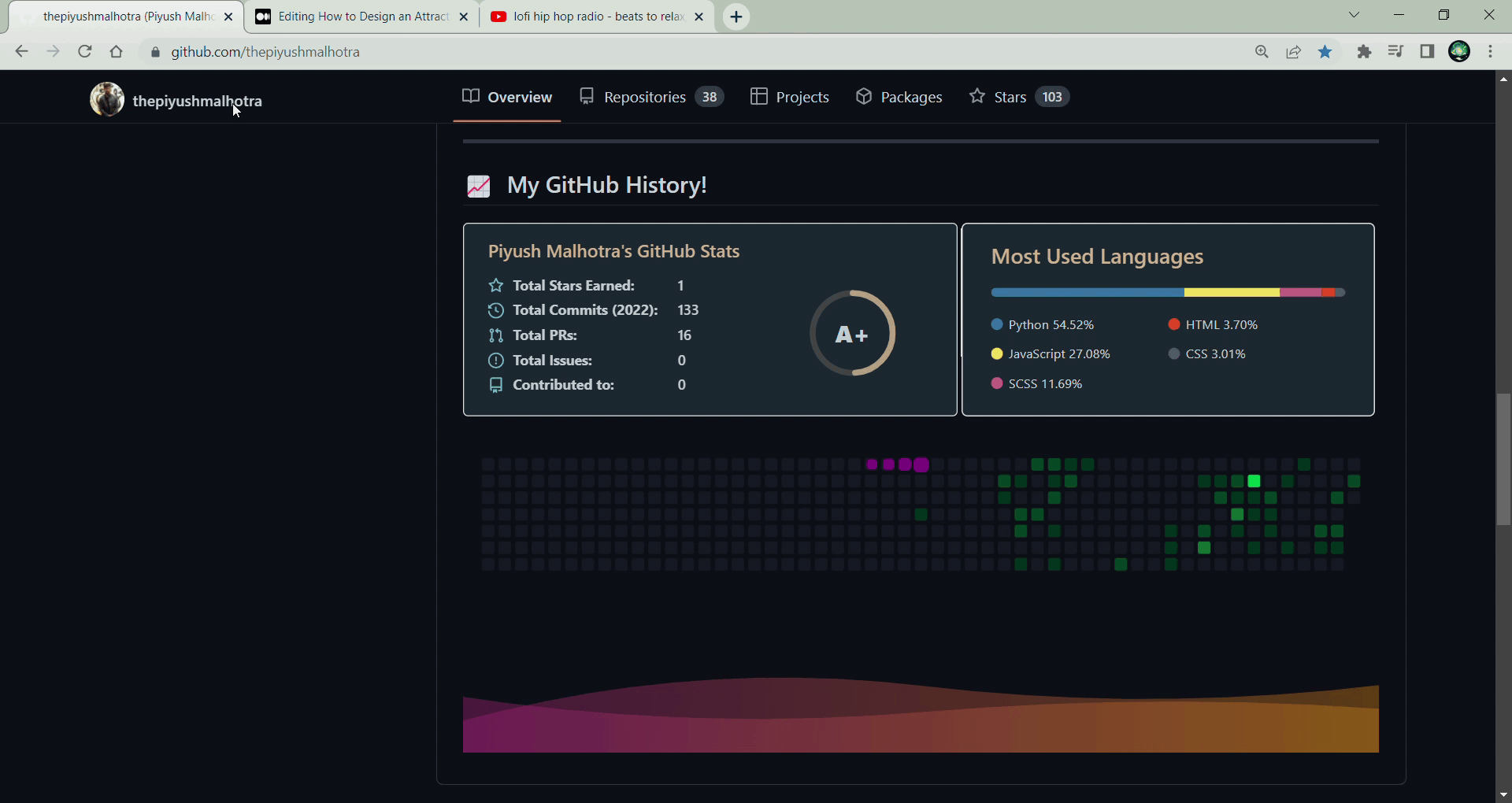Click the gradient wave footer banner
Screen dimensions: 1512x803
921,715
